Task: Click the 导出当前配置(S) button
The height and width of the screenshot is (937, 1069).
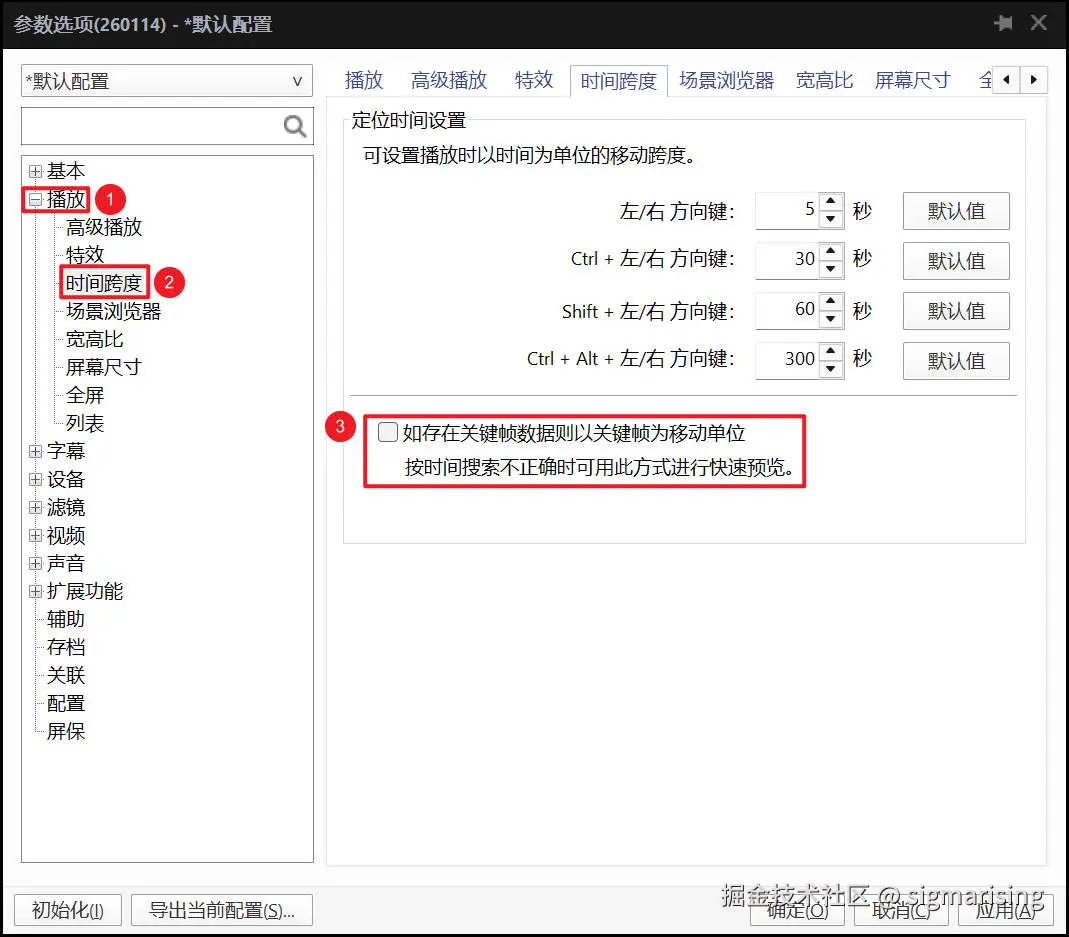Action: (221, 911)
